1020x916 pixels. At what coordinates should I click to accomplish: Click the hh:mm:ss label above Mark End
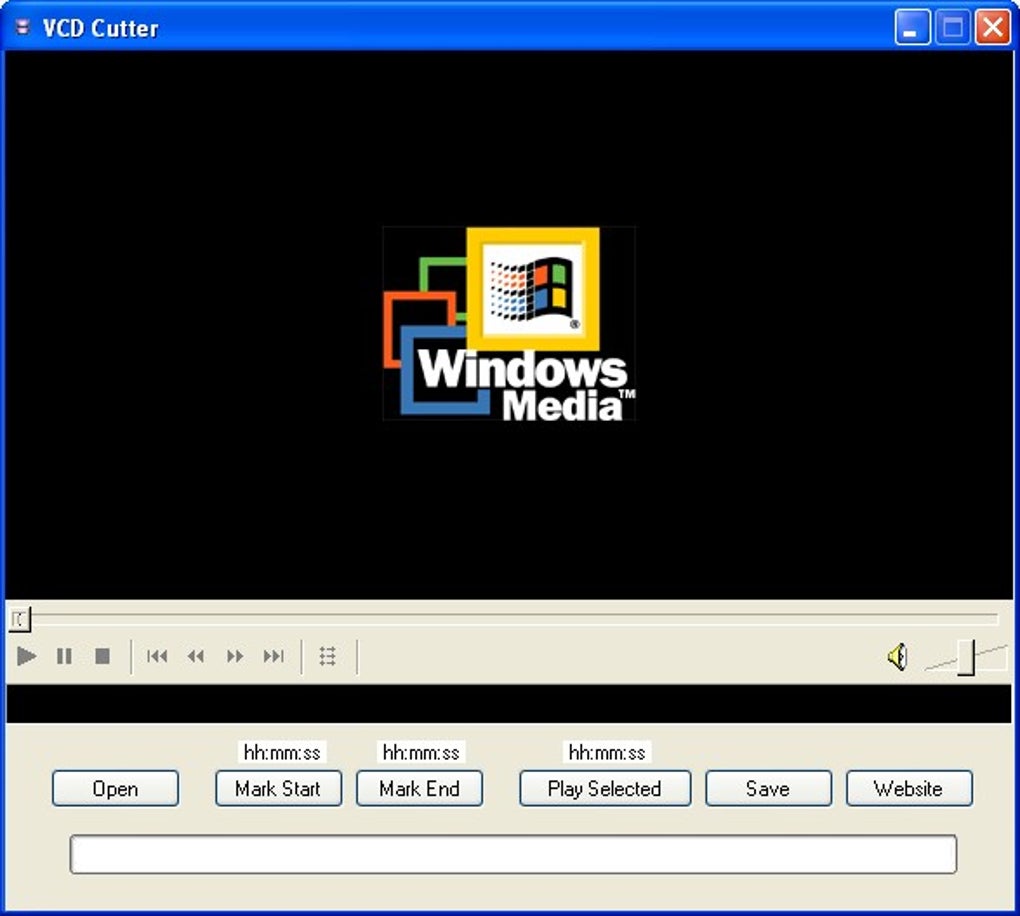pyautogui.click(x=421, y=753)
